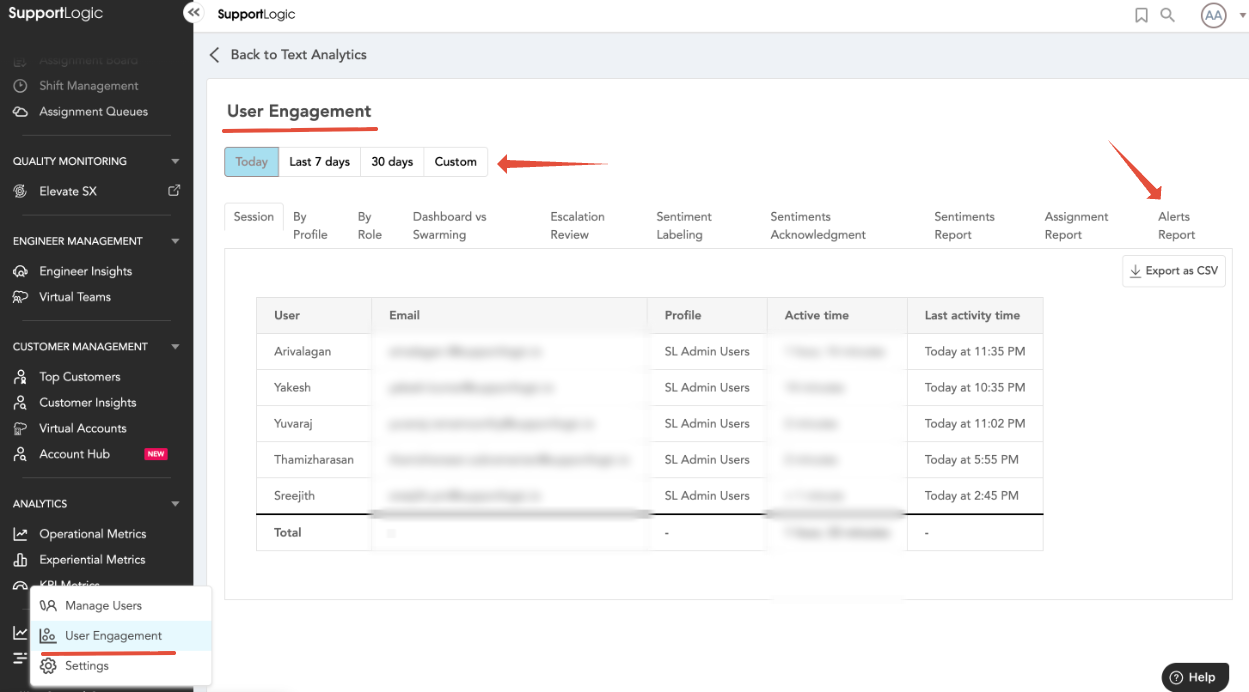Click the Top Customers icon

[20, 377]
